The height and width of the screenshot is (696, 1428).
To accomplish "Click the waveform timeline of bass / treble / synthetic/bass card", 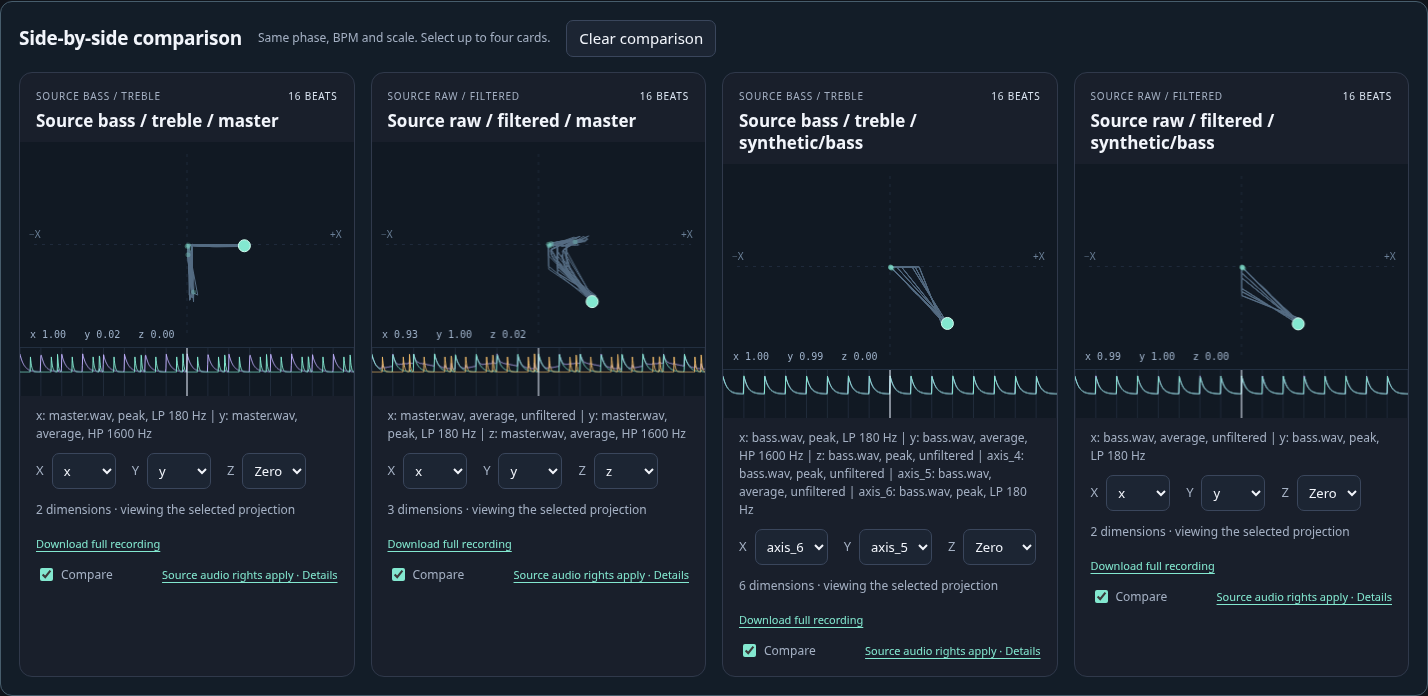I will 890,394.
